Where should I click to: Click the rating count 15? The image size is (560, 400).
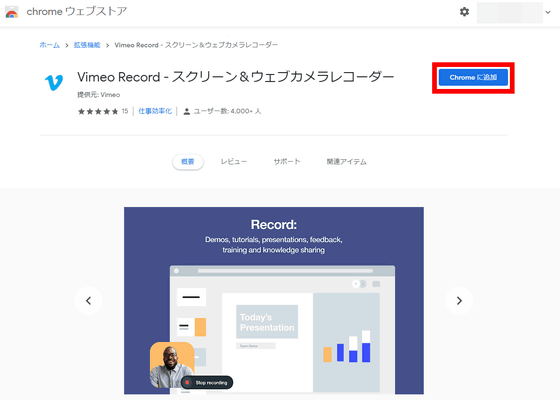pyautogui.click(x=125, y=111)
